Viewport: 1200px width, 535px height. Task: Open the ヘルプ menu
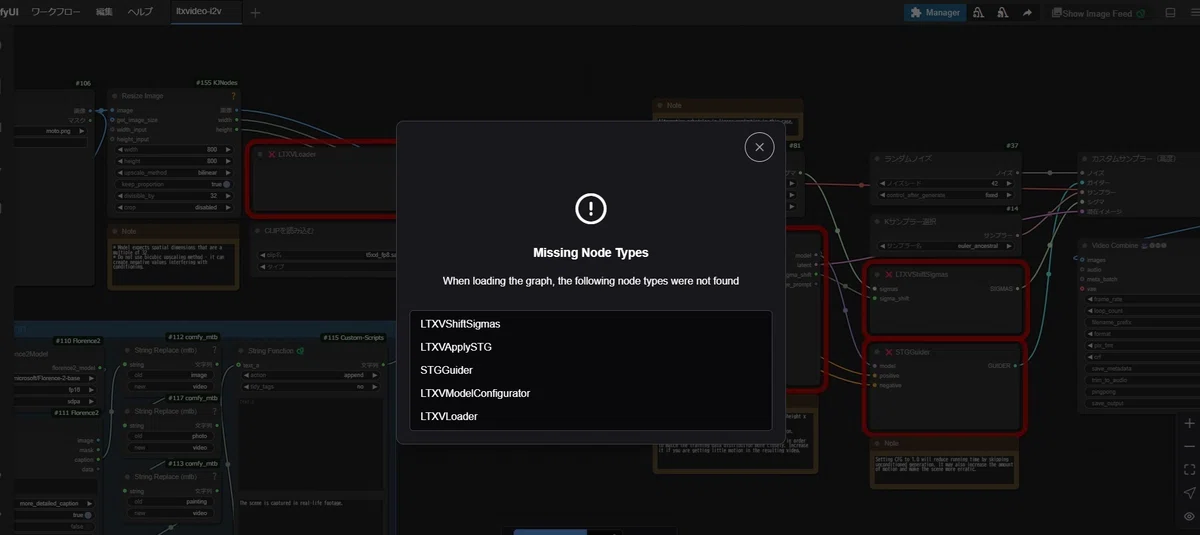[141, 12]
